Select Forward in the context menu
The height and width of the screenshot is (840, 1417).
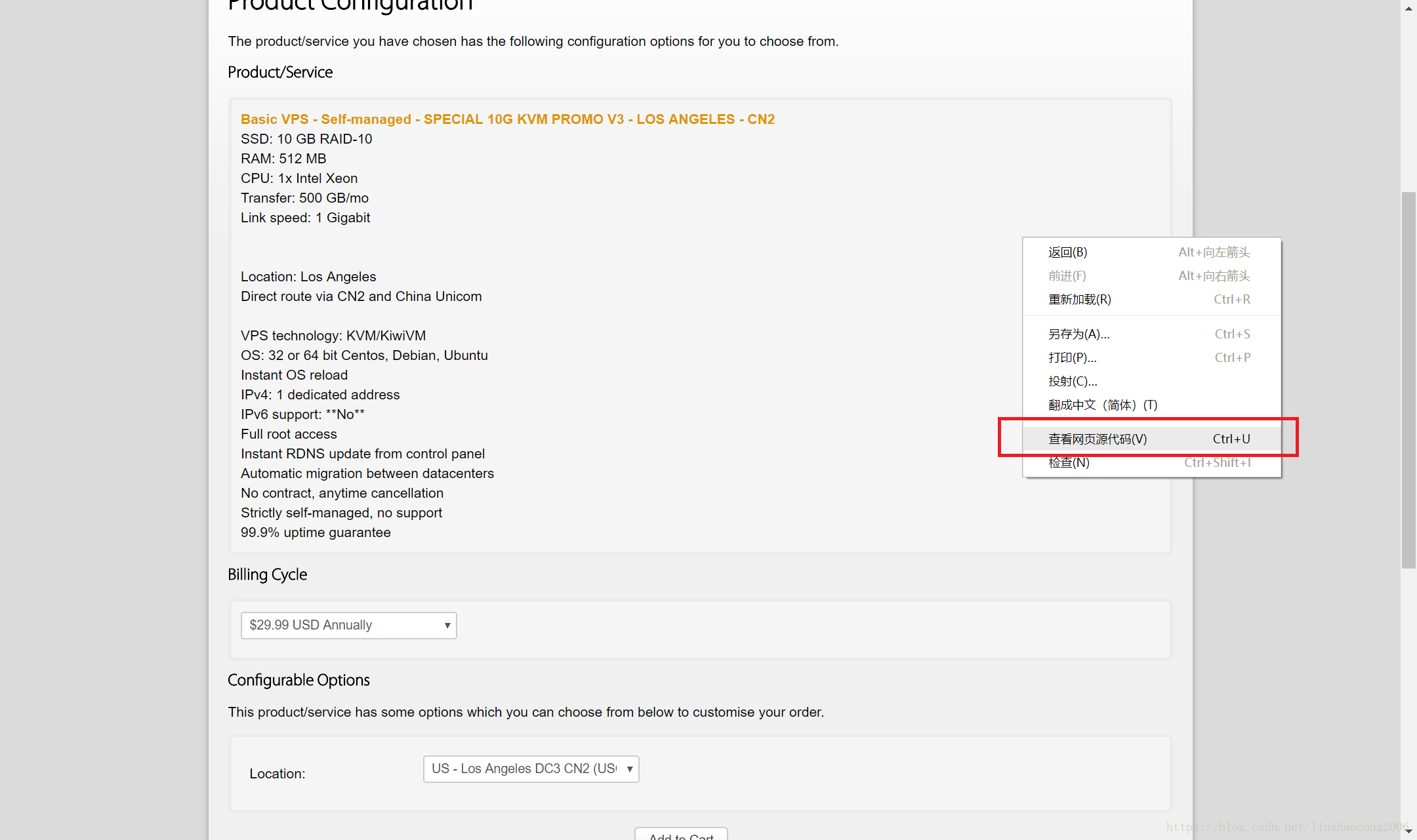1067,276
